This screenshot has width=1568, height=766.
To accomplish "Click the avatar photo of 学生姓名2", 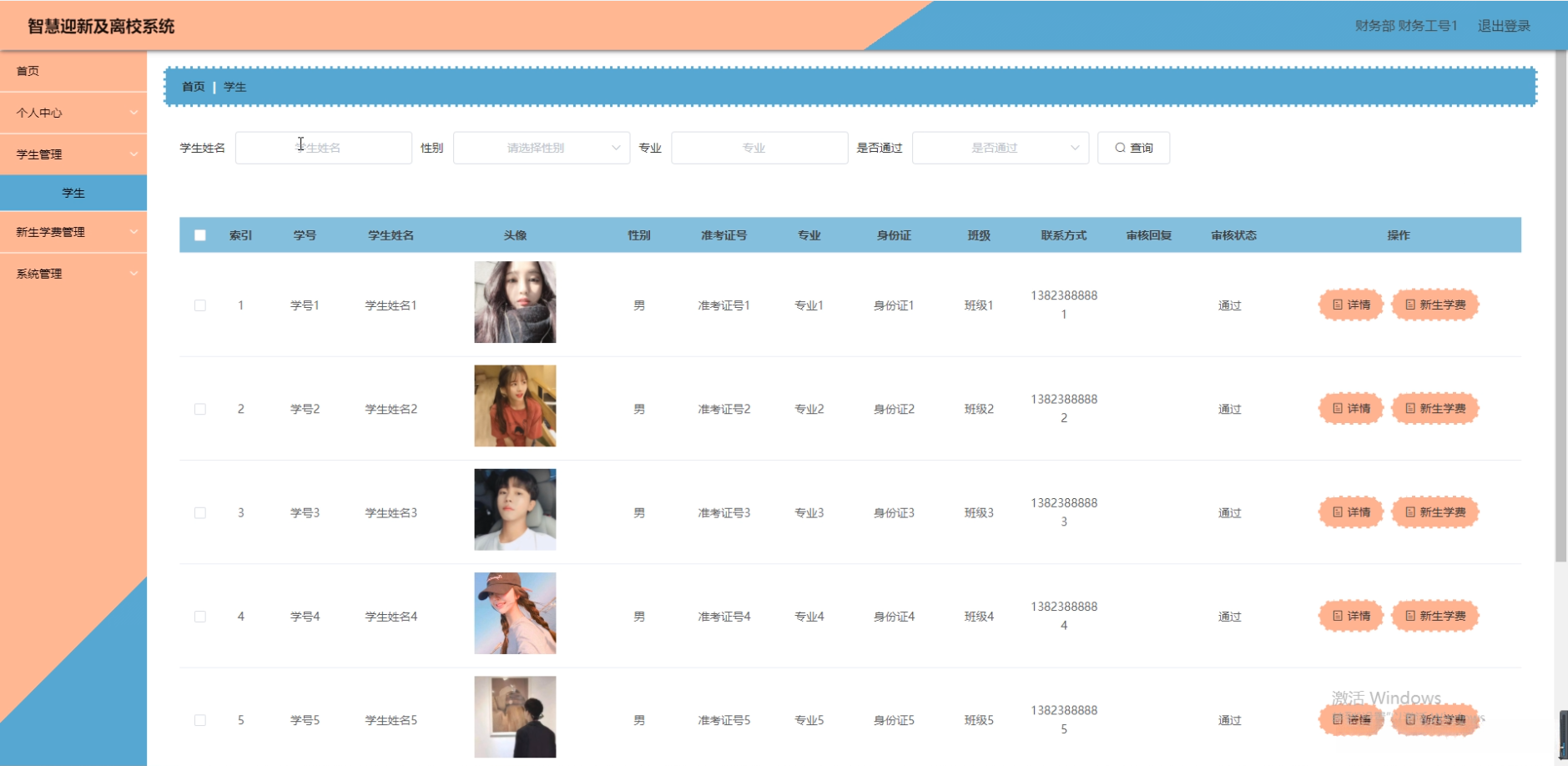I will pos(515,406).
